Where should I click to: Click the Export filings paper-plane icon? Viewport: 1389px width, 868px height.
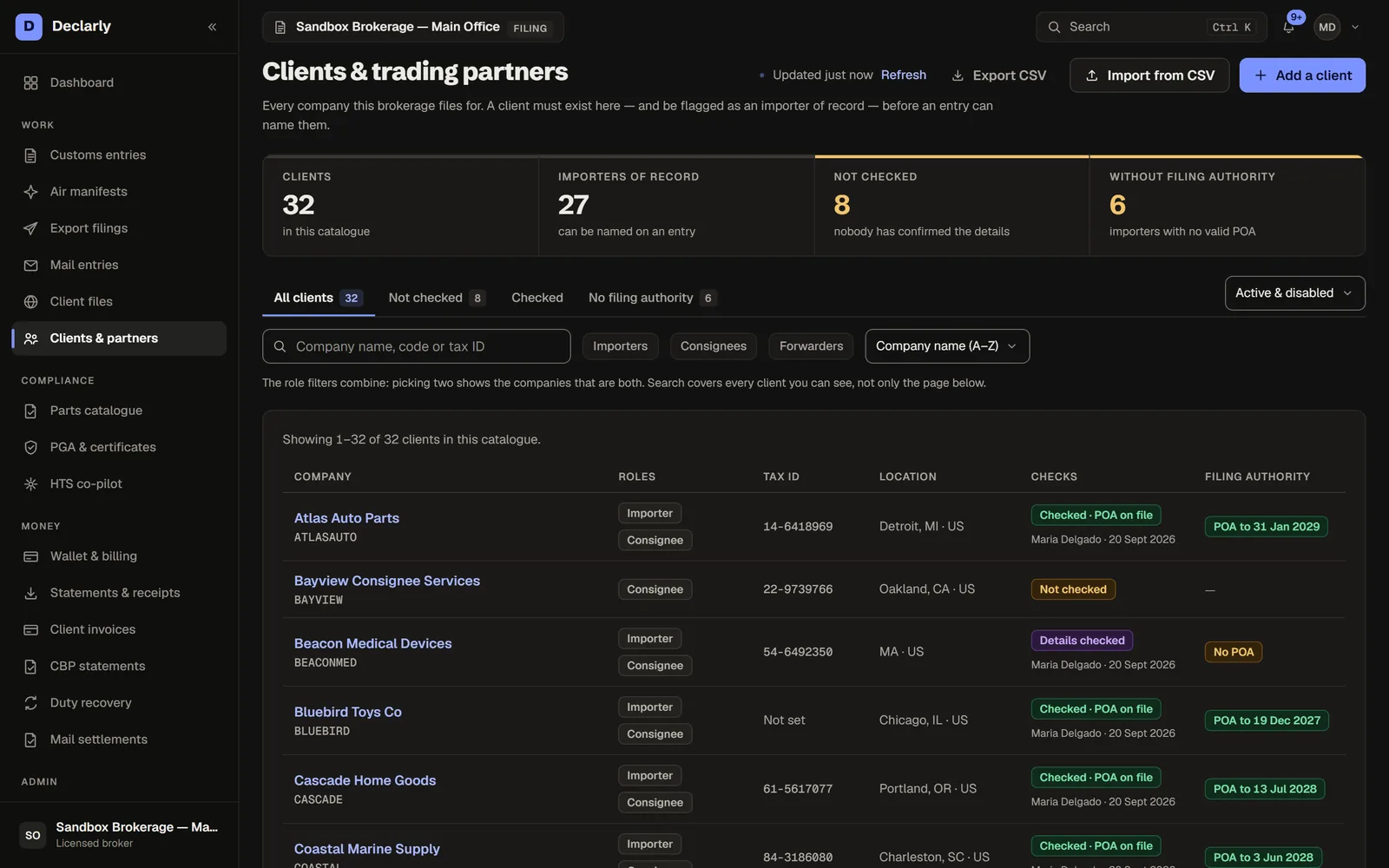[x=31, y=228]
